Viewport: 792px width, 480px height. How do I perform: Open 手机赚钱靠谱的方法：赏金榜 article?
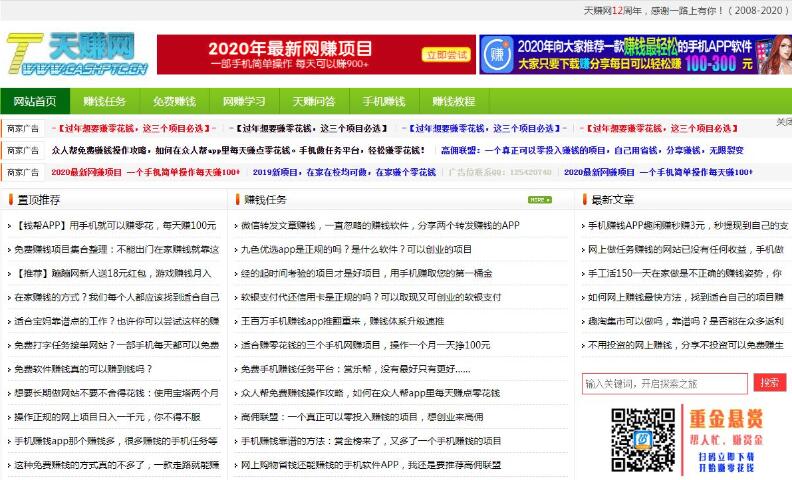(371, 441)
